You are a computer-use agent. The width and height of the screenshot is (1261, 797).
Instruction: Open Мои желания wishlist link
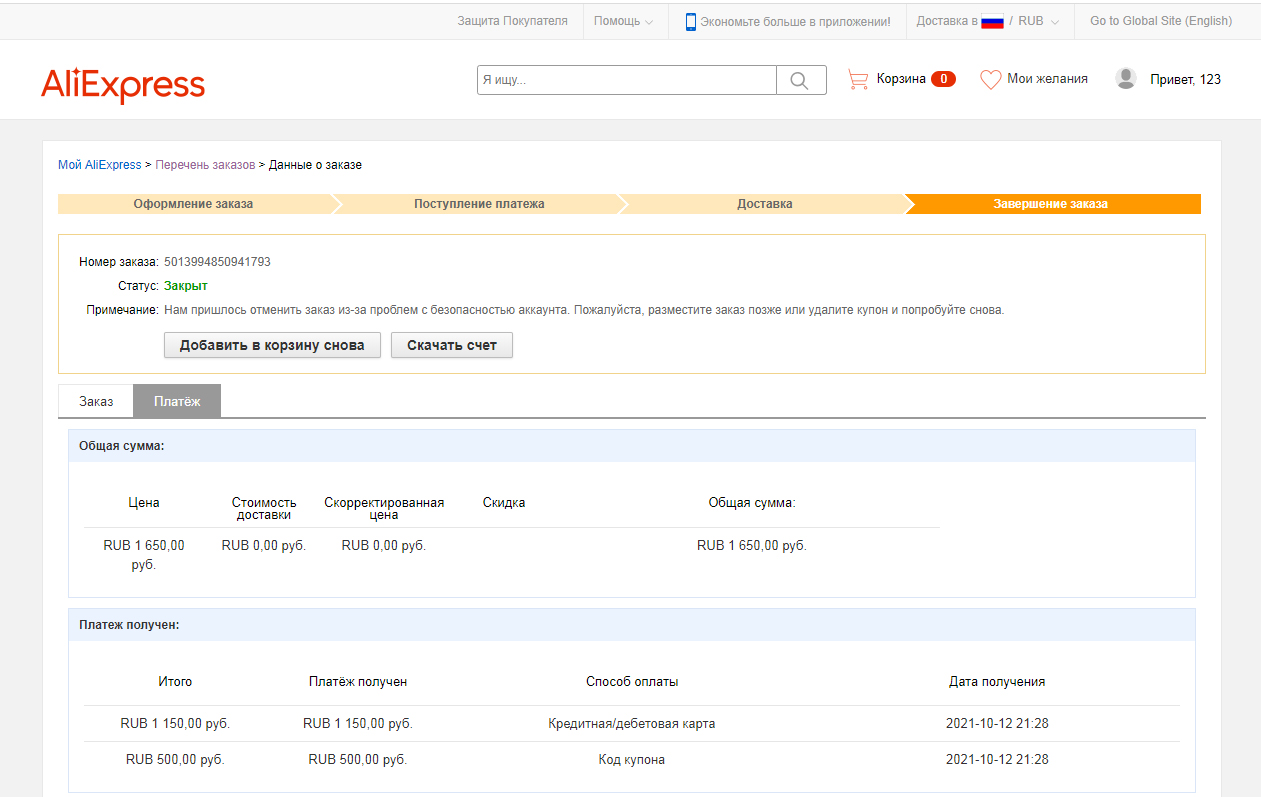coord(1047,78)
